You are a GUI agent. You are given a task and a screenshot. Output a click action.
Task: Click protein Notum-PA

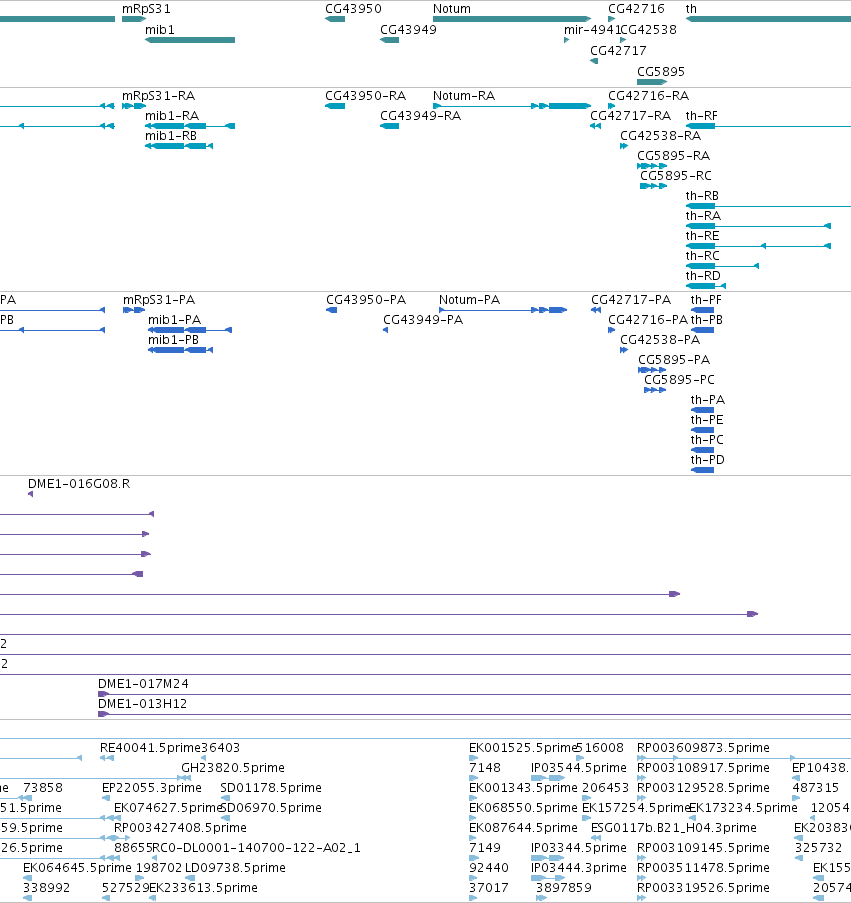503,310
